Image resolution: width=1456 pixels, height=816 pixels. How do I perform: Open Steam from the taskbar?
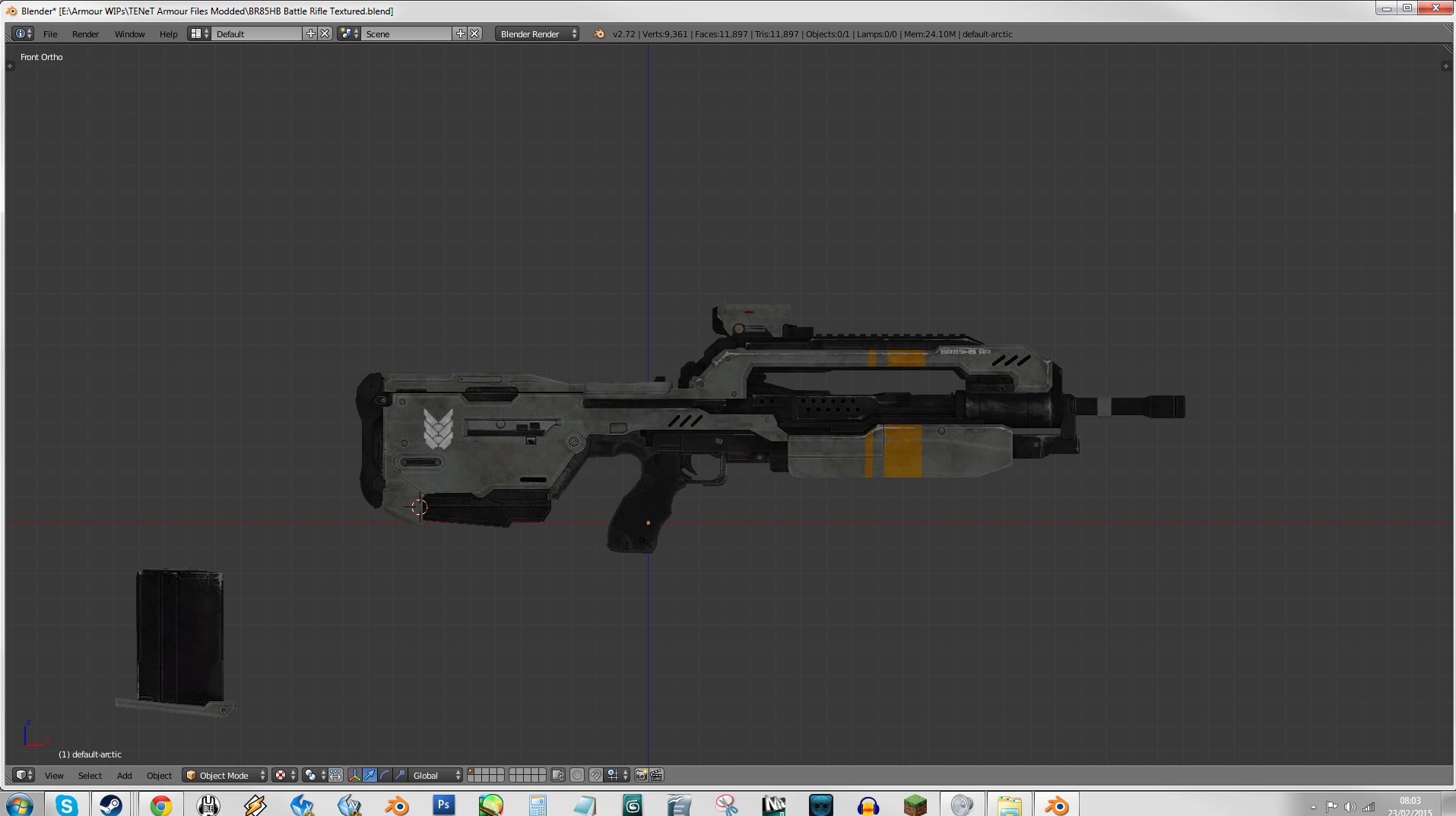[x=111, y=805]
